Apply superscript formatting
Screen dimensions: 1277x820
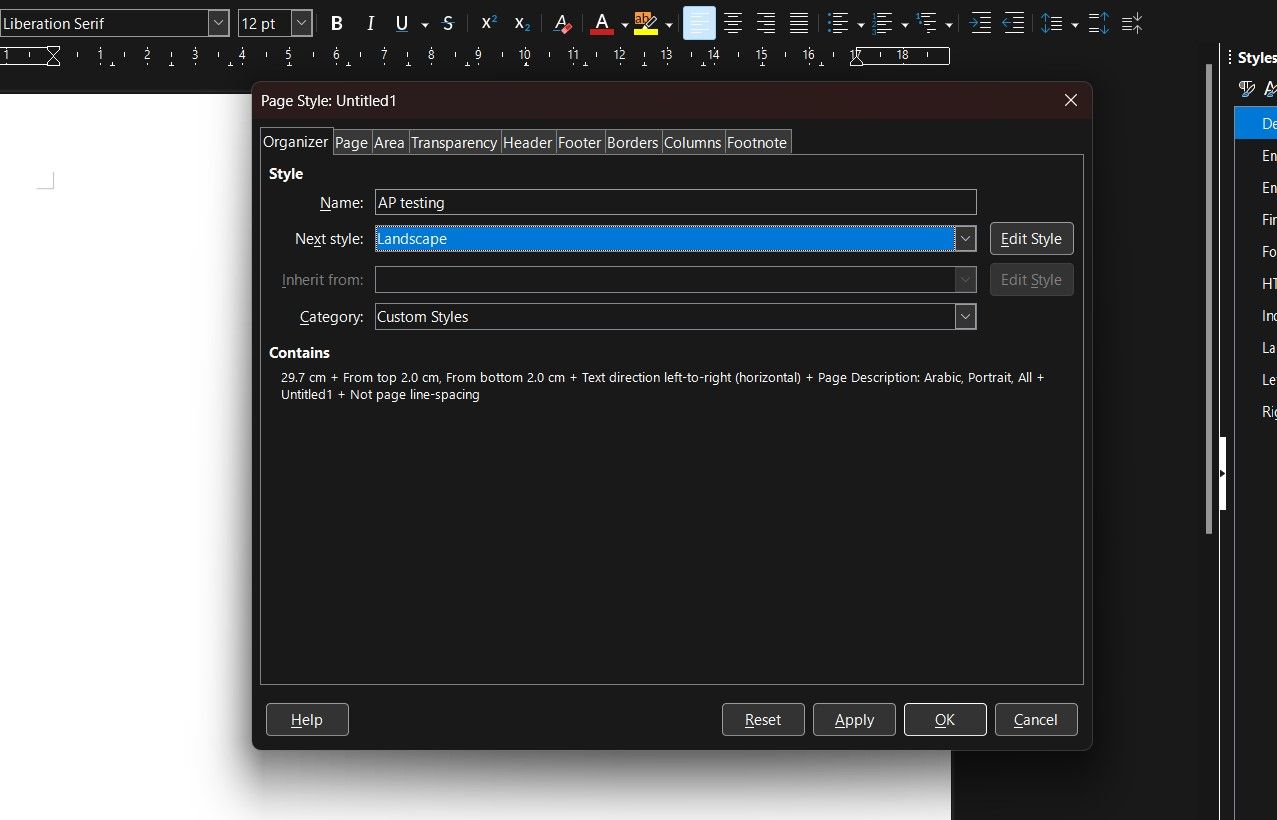487,23
